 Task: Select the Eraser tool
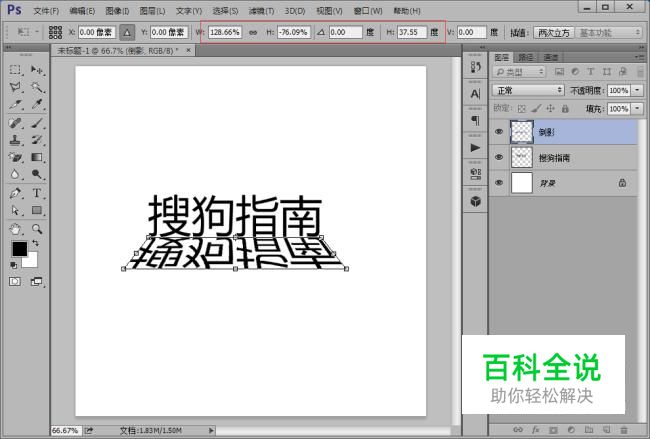15,157
